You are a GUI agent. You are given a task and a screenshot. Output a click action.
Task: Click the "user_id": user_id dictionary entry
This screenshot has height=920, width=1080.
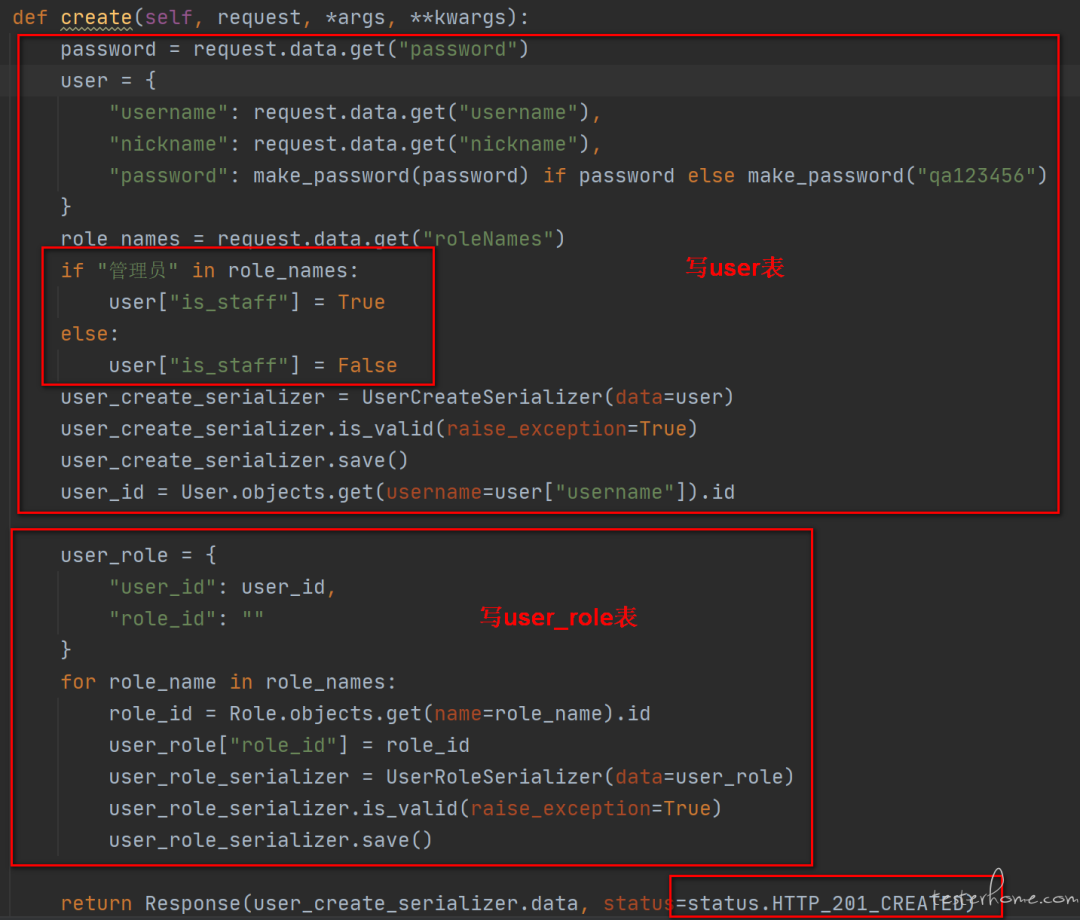222,587
